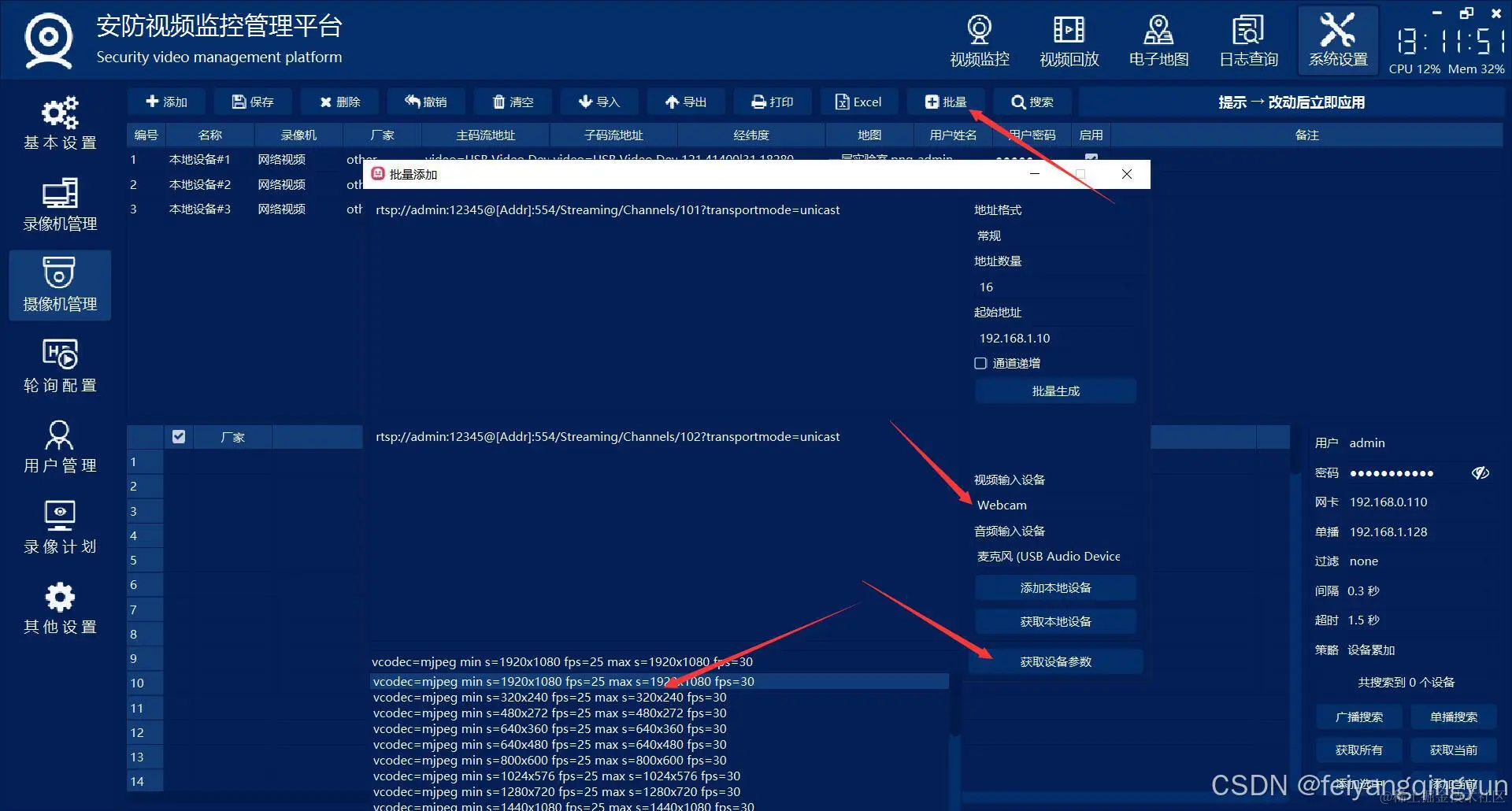
Task: Open the 地址数量 dropdown showing 16
Action: 1055,287
